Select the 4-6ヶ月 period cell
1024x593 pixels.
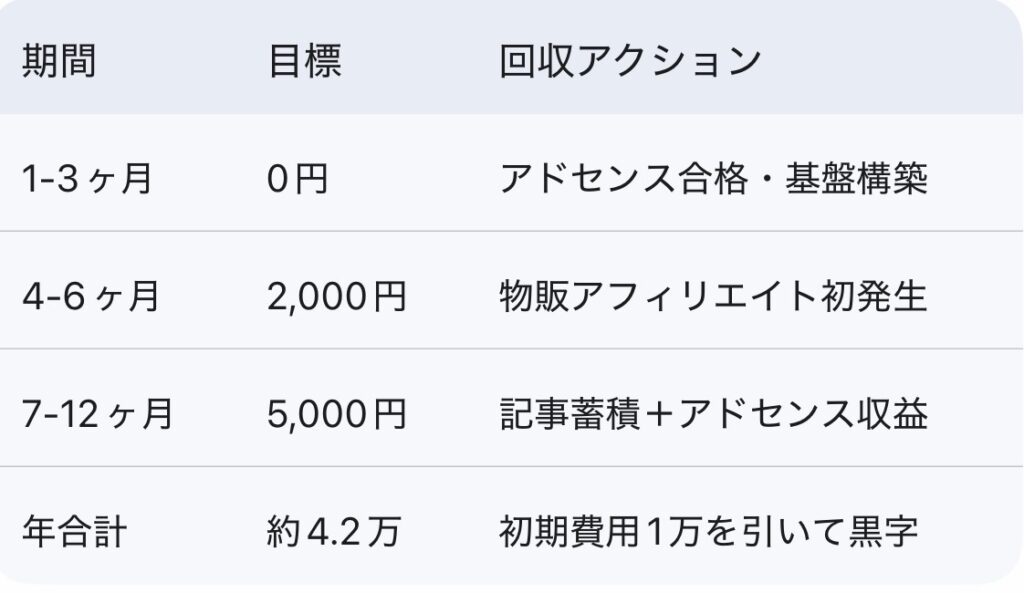point(91,297)
